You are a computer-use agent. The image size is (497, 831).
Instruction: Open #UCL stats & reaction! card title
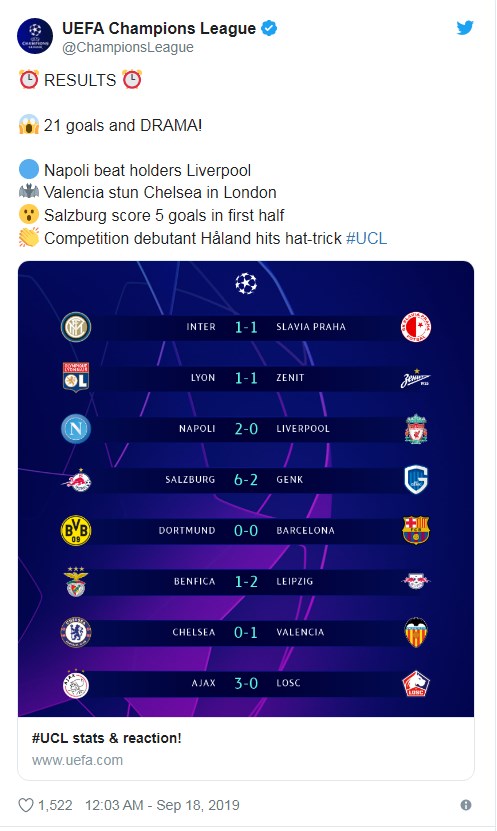tap(106, 738)
